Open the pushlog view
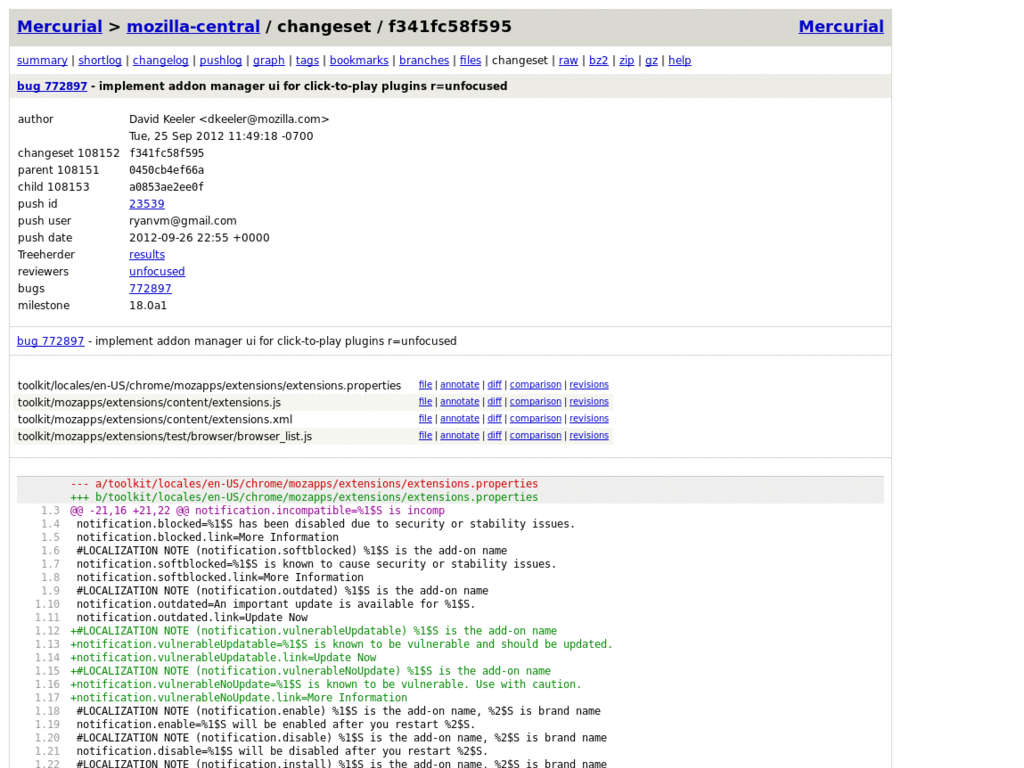1024x768 pixels. click(221, 61)
